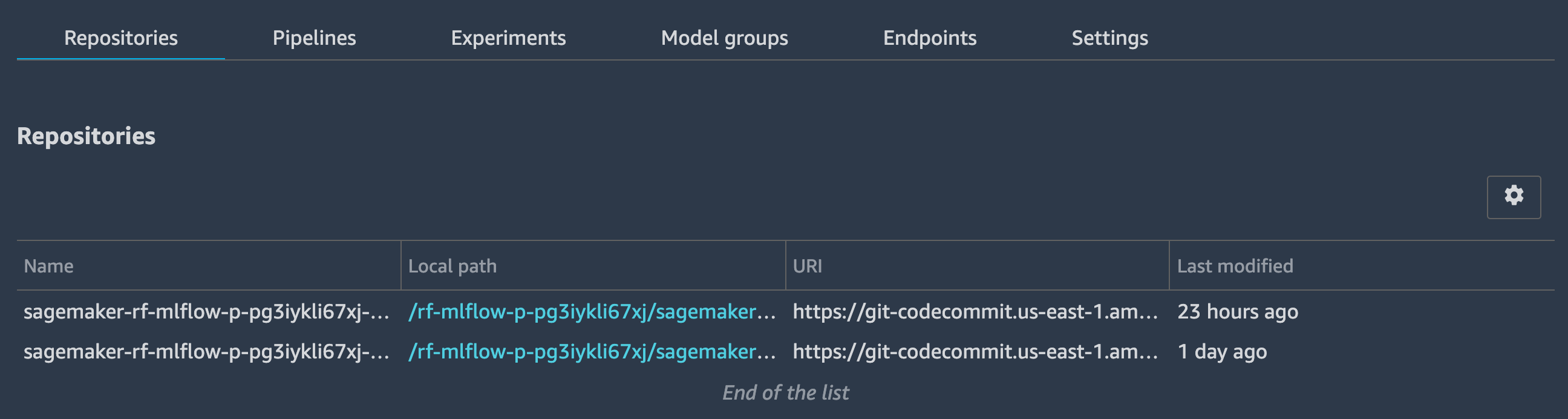
Task: Open the Experiments tab
Action: tap(508, 38)
